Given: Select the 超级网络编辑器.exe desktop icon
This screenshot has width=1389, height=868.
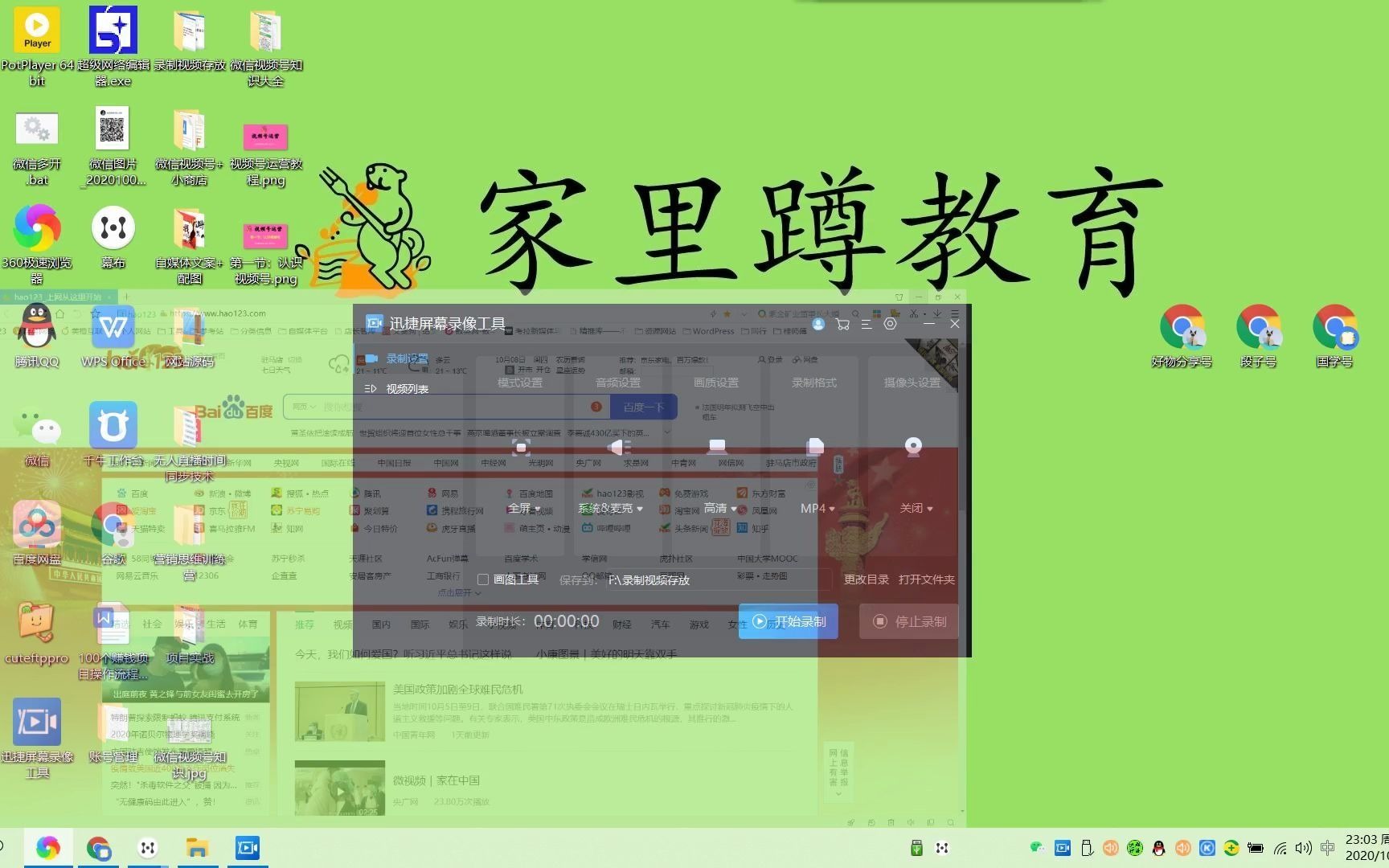Looking at the screenshot, I should [113, 46].
